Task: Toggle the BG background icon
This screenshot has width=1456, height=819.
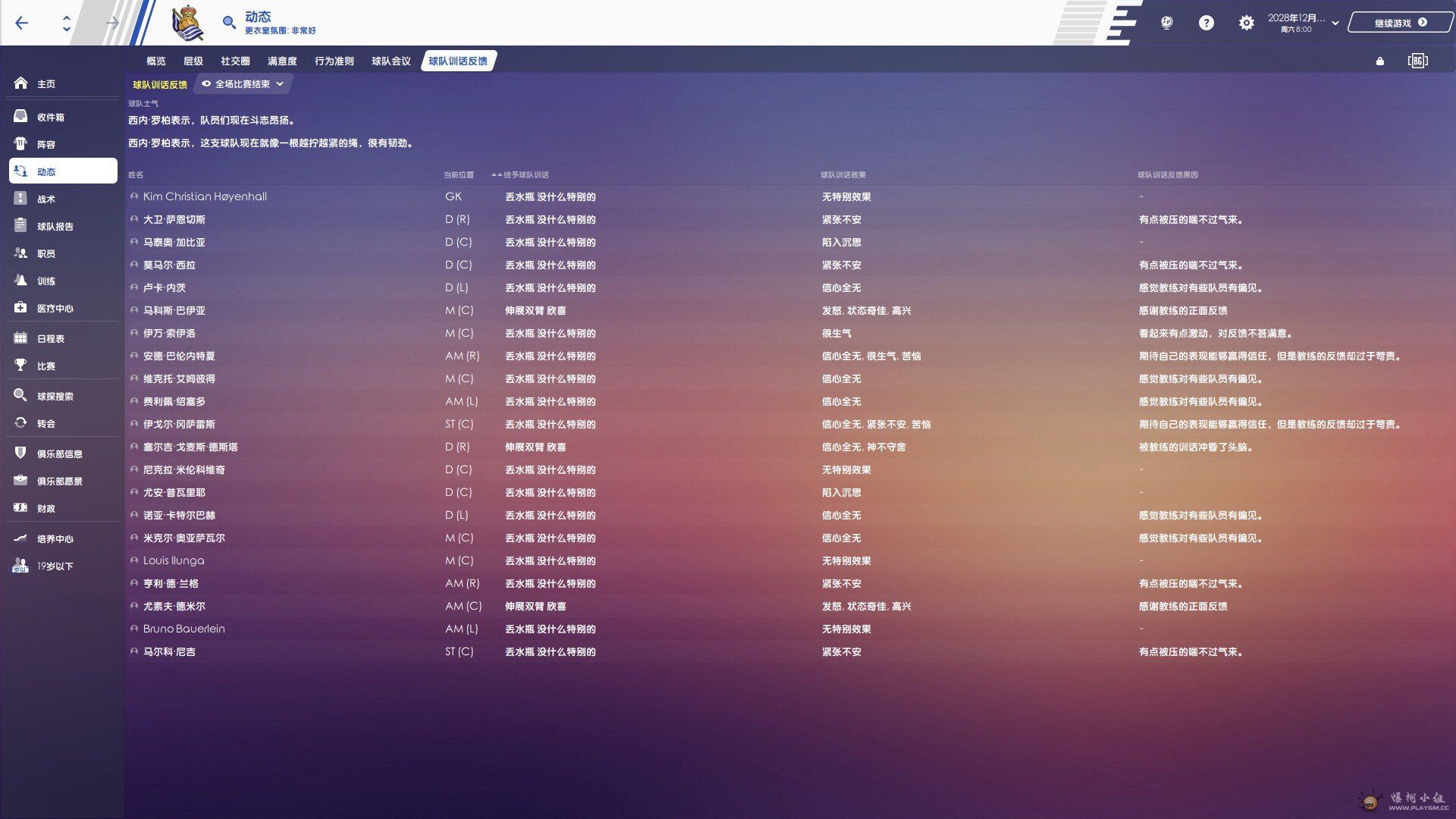Action: click(x=1417, y=61)
